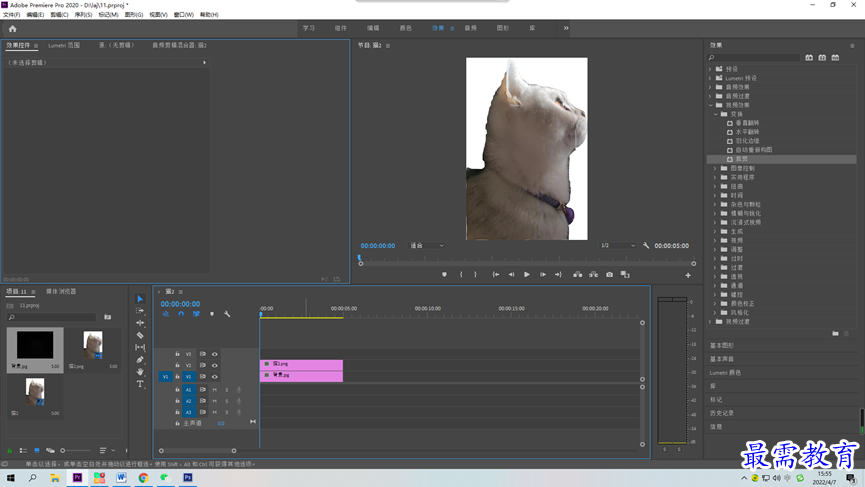Click the Home icon in workspace bar

pos(13,29)
